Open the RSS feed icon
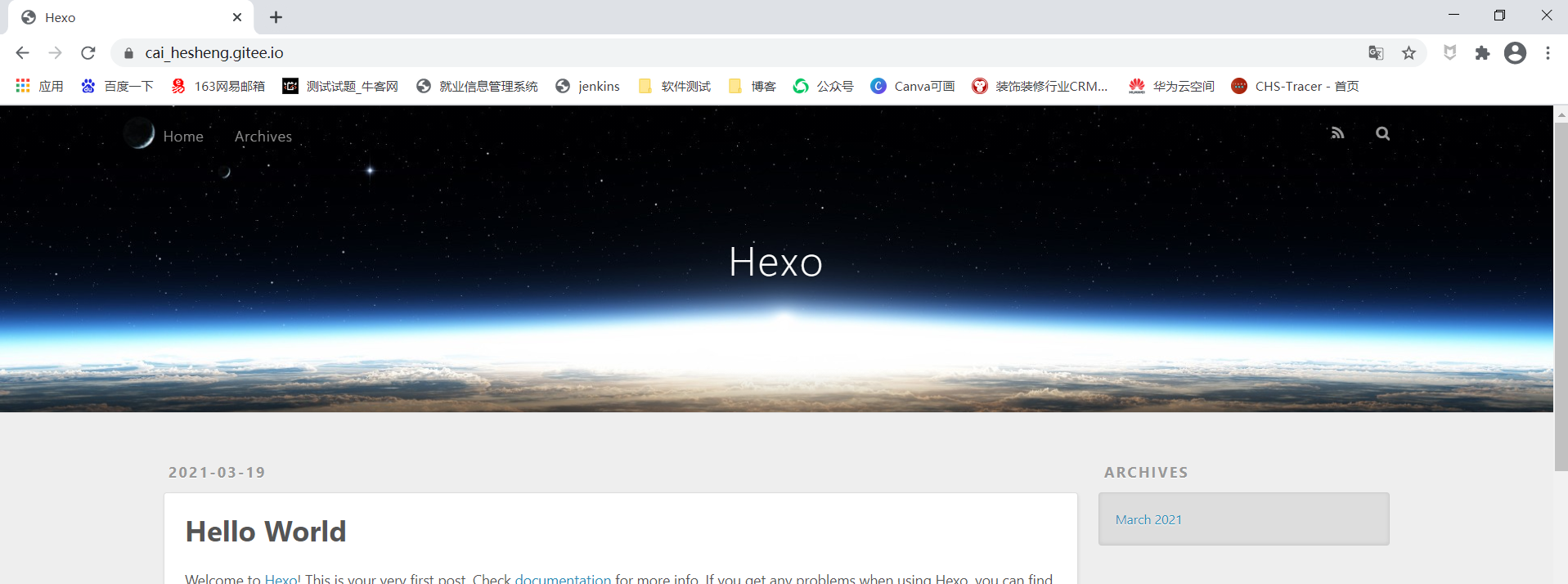 pyautogui.click(x=1337, y=133)
